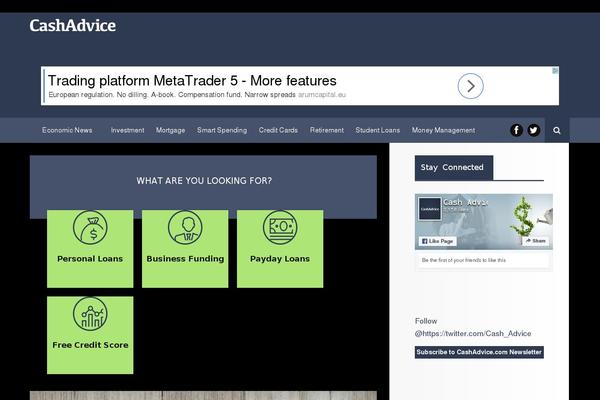Image resolution: width=600 pixels, height=400 pixels.
Task: Select the Business Funding label
Action: (185, 259)
